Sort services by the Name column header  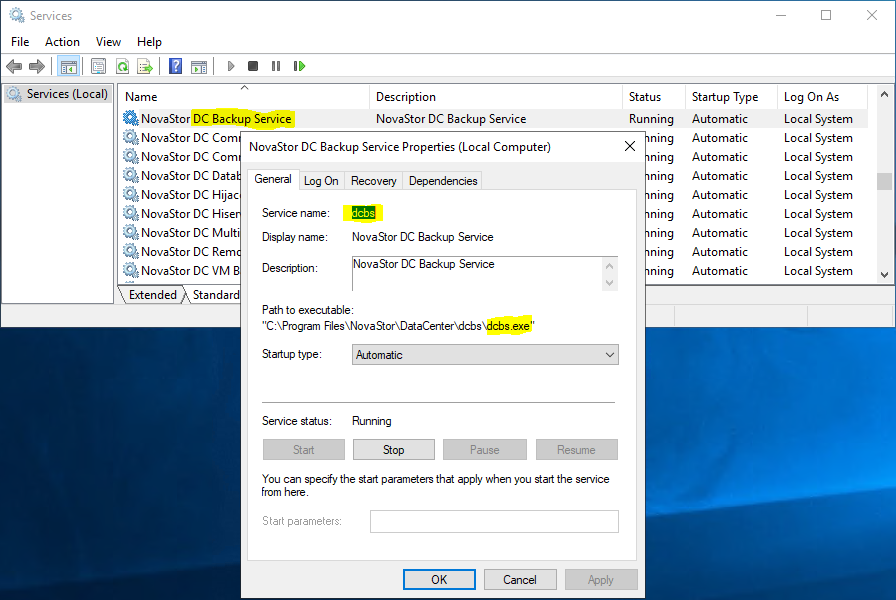(x=244, y=97)
